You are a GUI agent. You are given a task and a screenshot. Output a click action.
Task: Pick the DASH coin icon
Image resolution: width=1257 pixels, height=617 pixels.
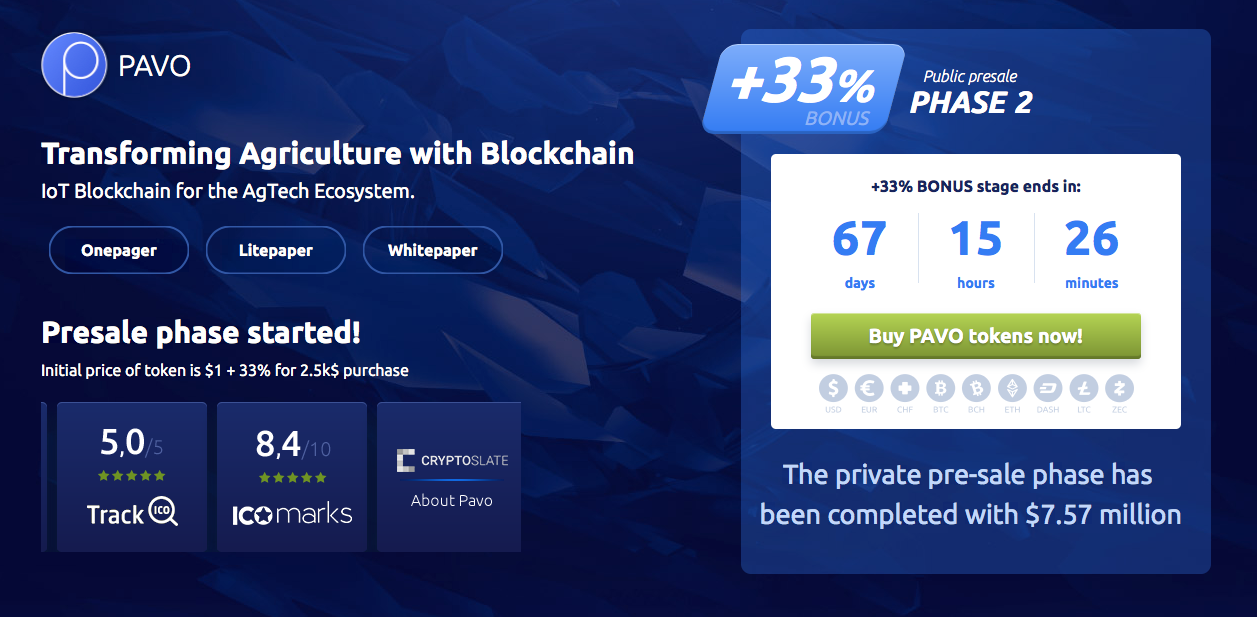1048,388
